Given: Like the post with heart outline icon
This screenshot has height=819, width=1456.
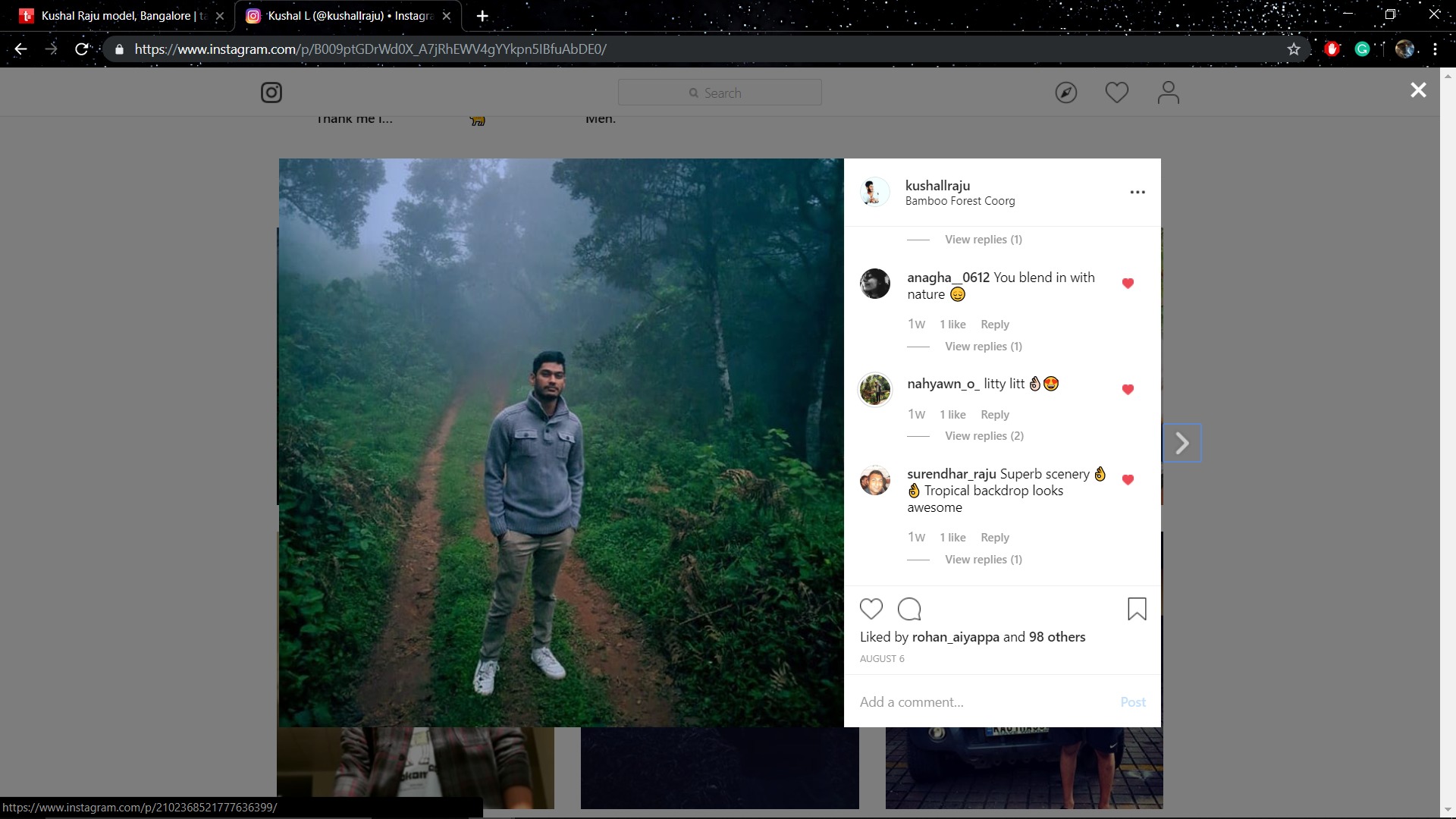Looking at the screenshot, I should click(x=871, y=609).
